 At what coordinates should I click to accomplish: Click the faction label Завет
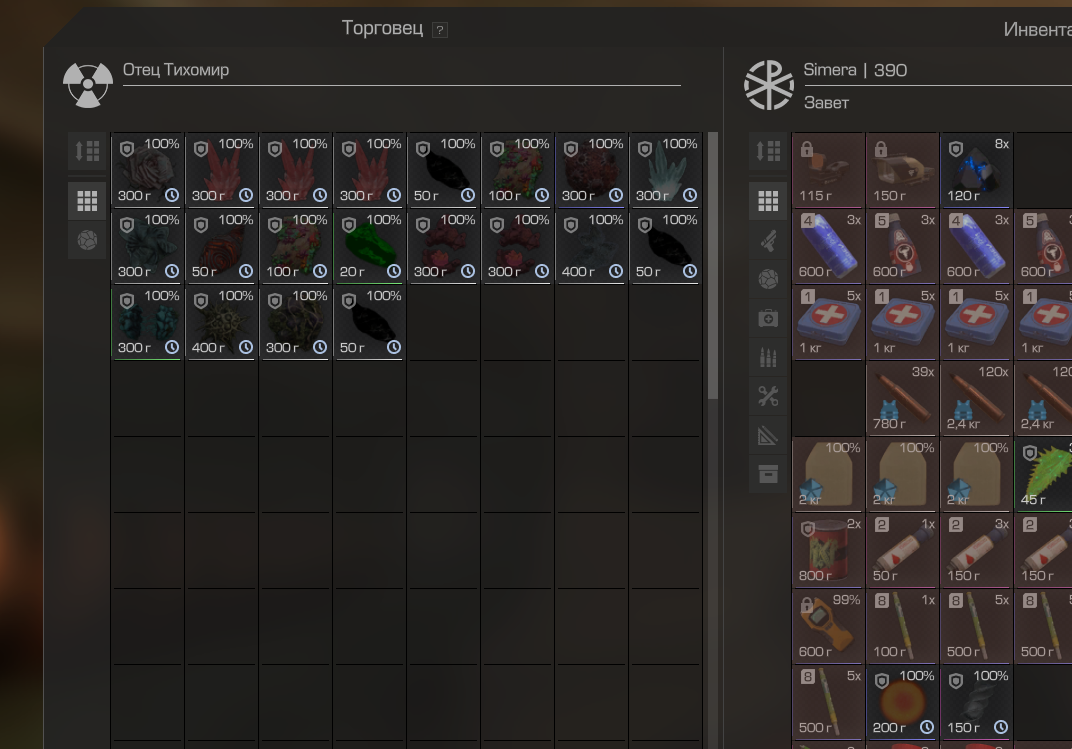pyautogui.click(x=827, y=103)
